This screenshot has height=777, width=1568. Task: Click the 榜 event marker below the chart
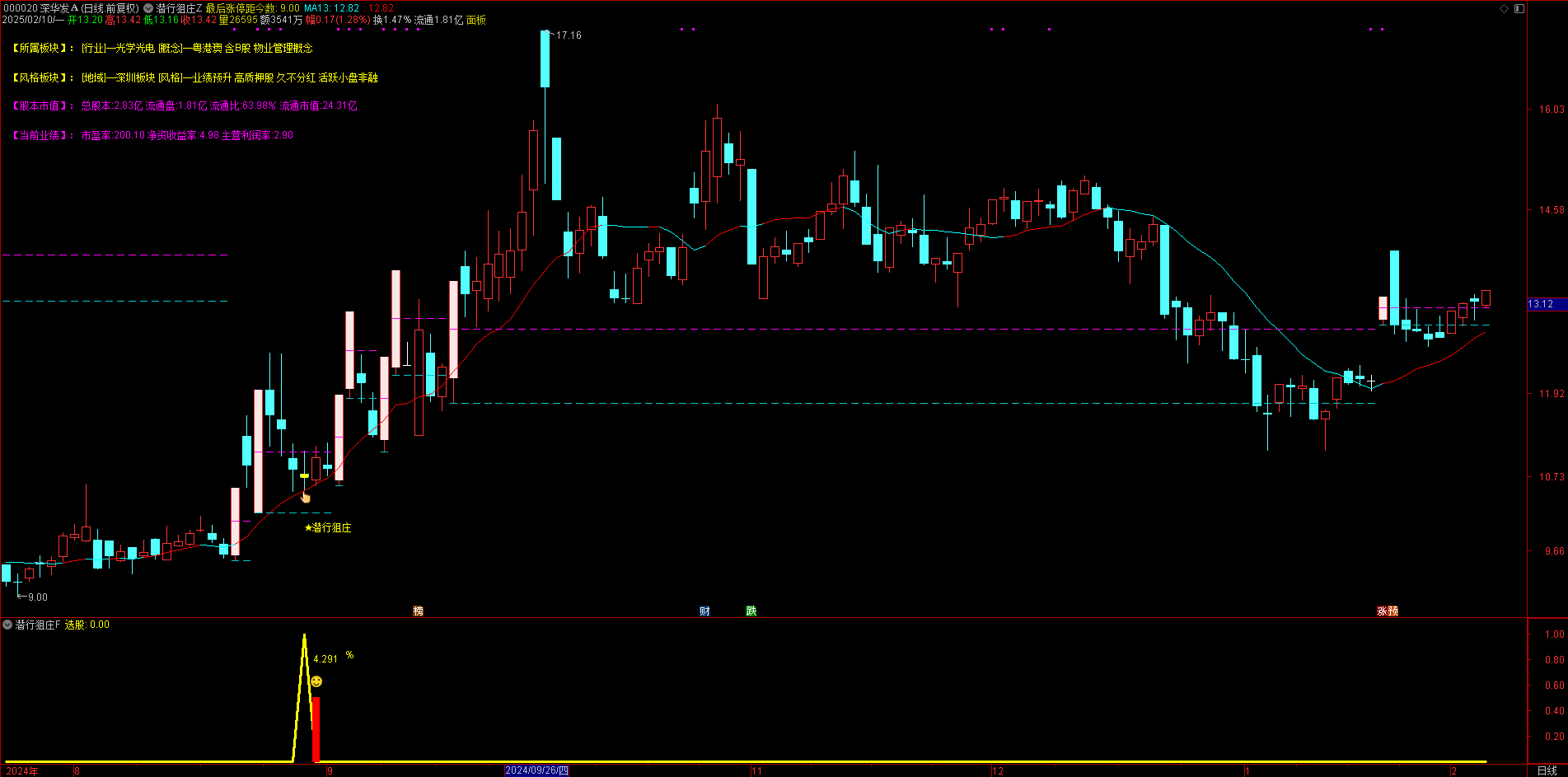[418, 611]
